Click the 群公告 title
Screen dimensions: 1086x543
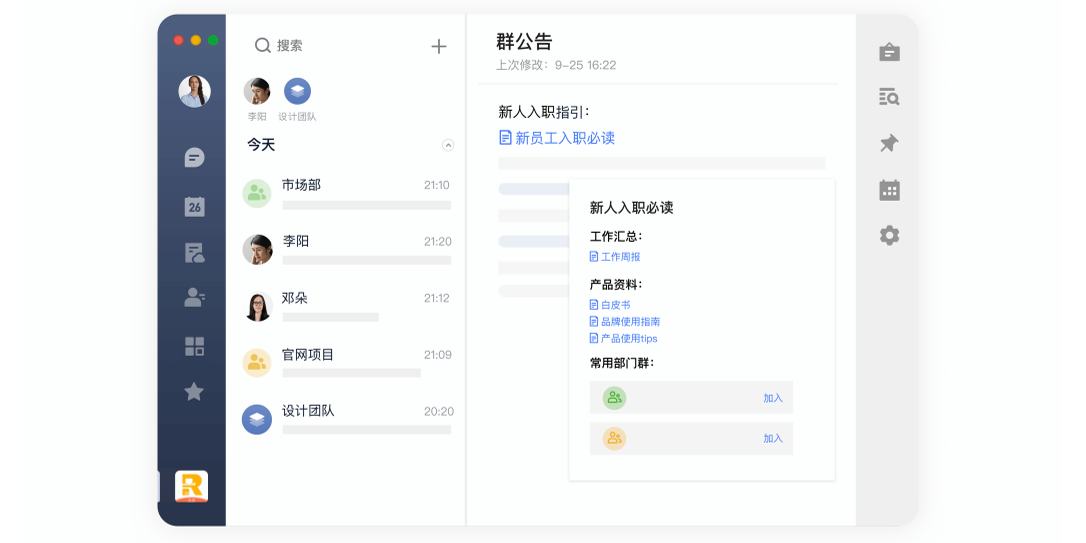(524, 42)
